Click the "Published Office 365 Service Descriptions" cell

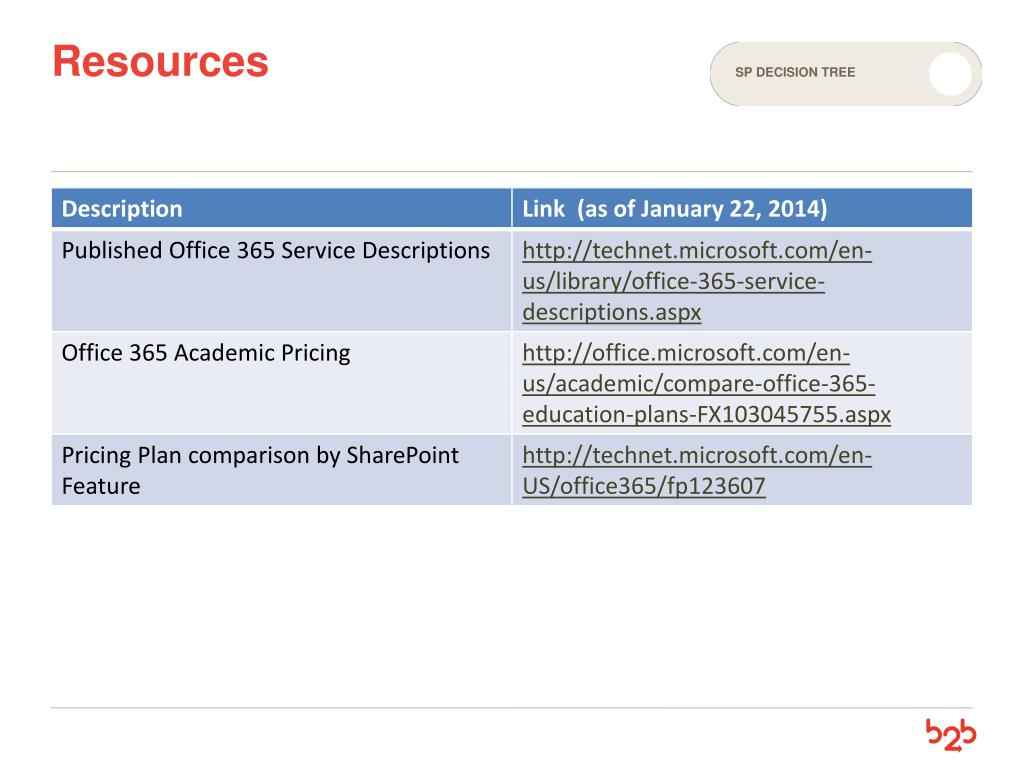tap(275, 251)
